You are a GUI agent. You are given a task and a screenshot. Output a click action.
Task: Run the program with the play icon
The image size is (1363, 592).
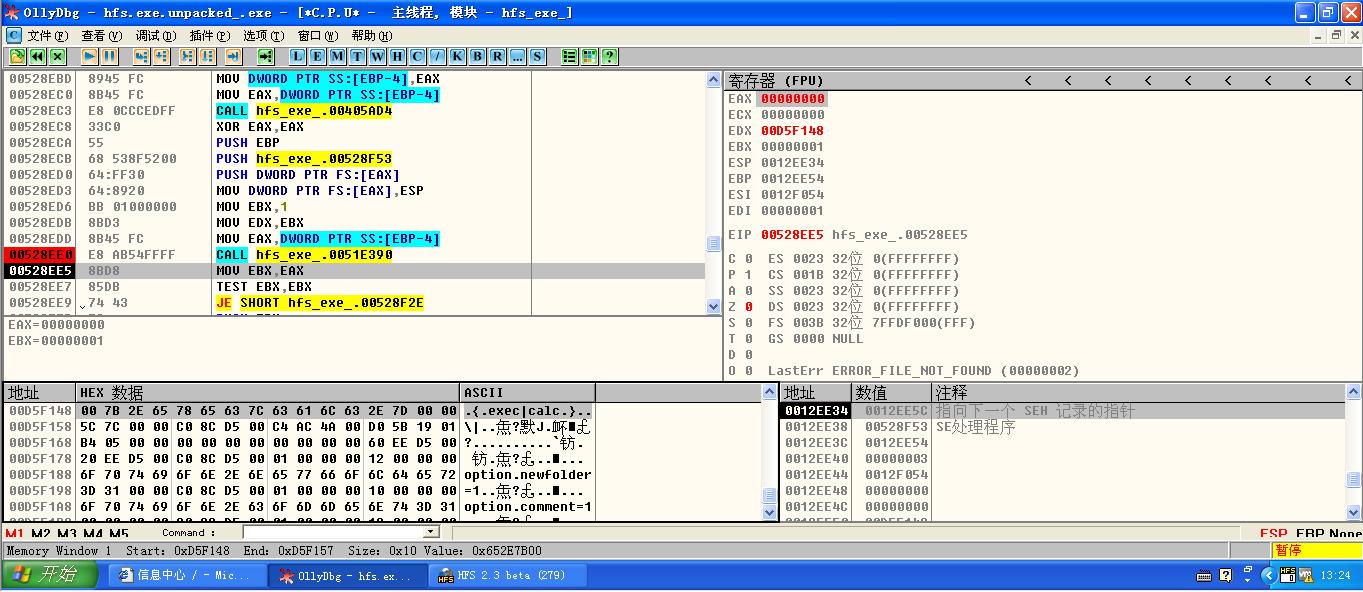click(89, 56)
